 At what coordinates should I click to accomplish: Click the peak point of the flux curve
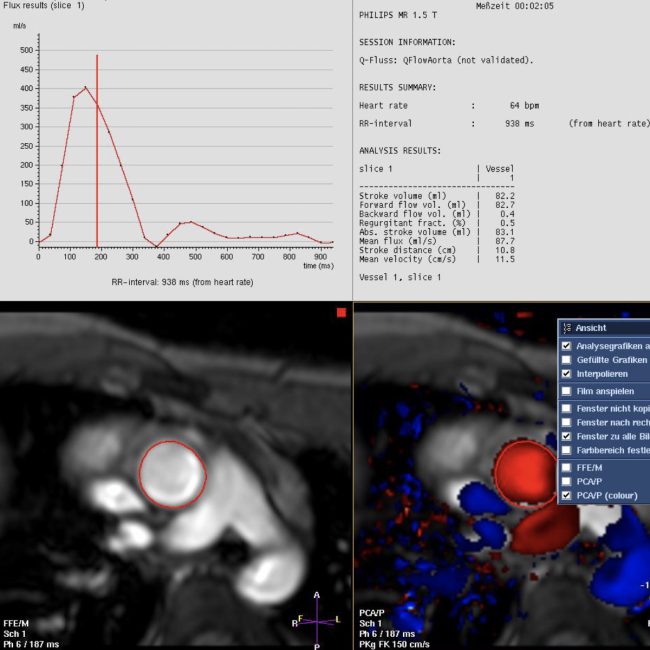point(86,88)
